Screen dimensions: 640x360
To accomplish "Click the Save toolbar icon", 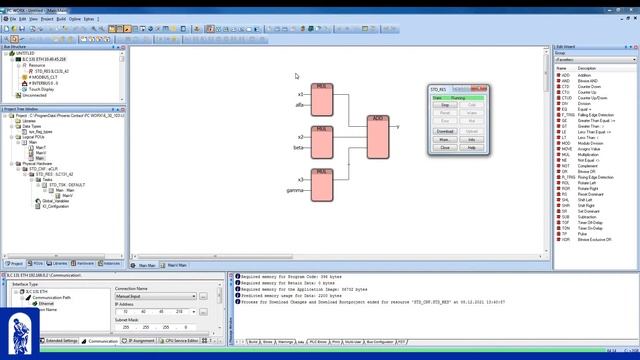I will tap(22, 29).
